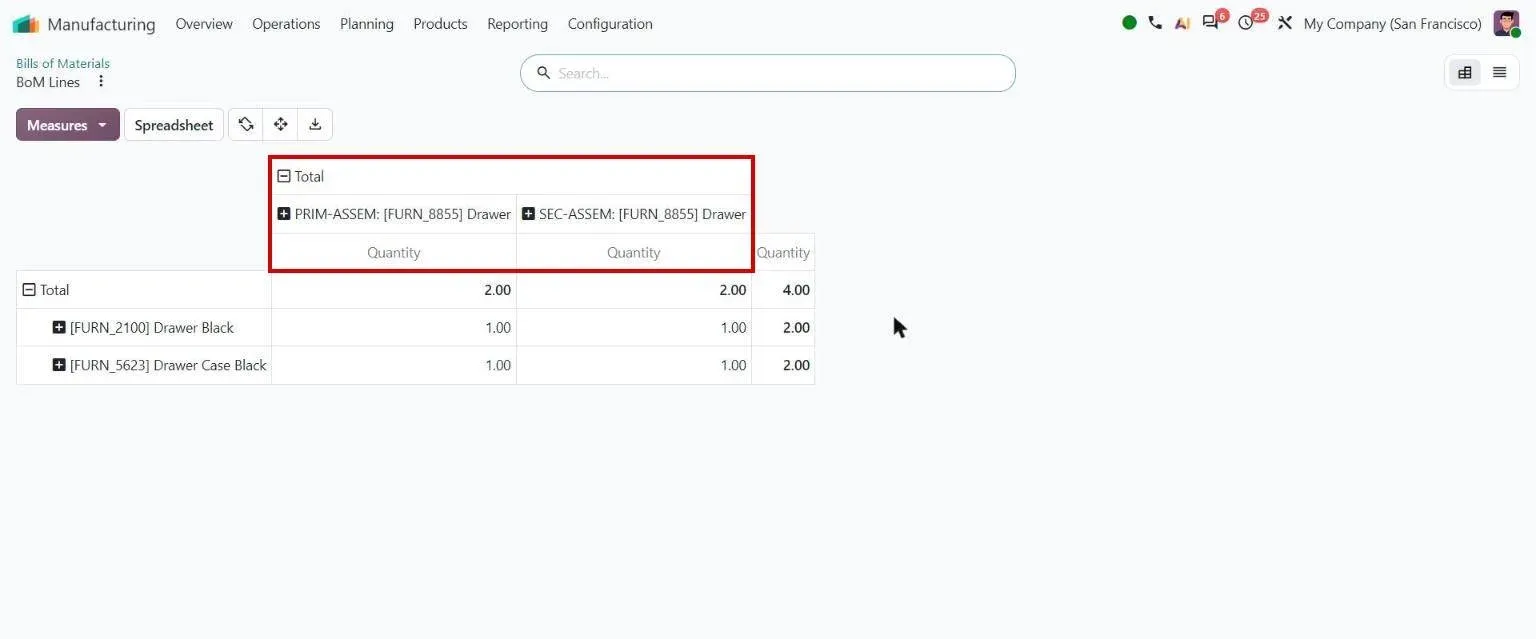The width and height of the screenshot is (1536, 639).
Task: Download the pivot table as xlsx
Action: coord(315,125)
